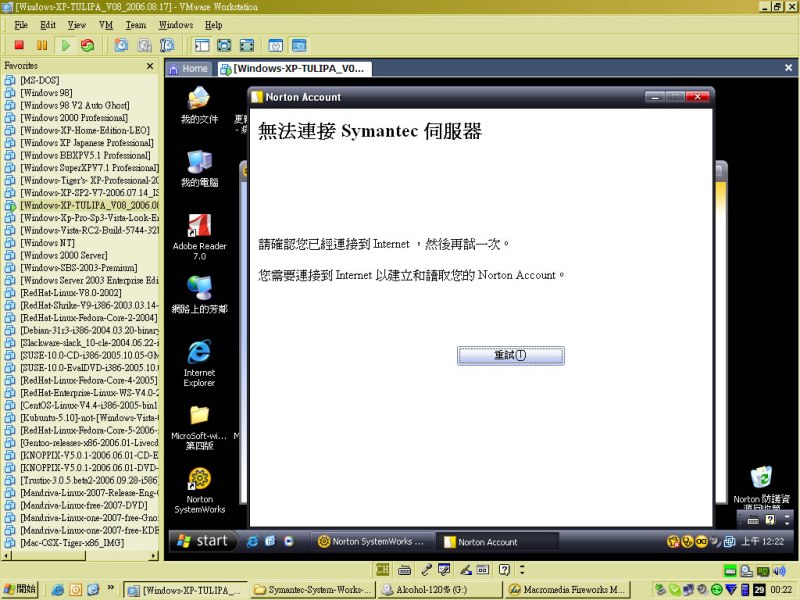Click host taskbar Macromedia Fireworks button
The height and width of the screenshot is (600, 800).
[x=568, y=590]
